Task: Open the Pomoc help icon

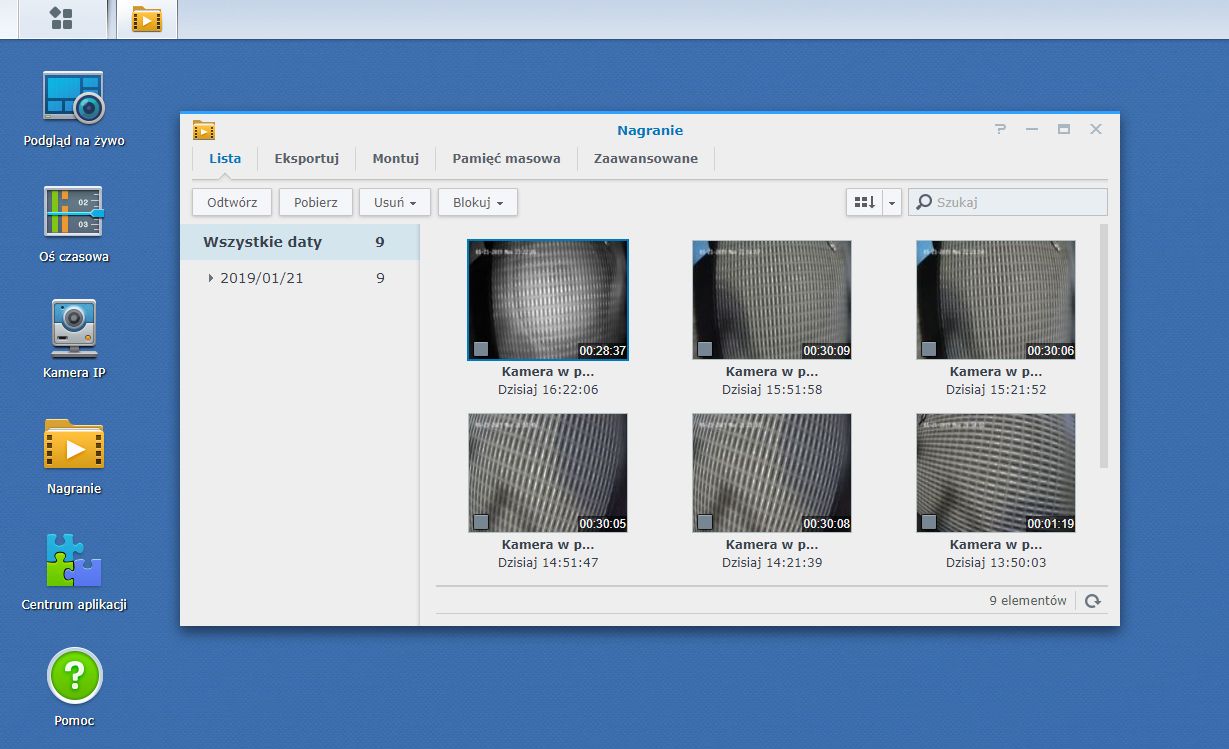Action: pos(74,676)
